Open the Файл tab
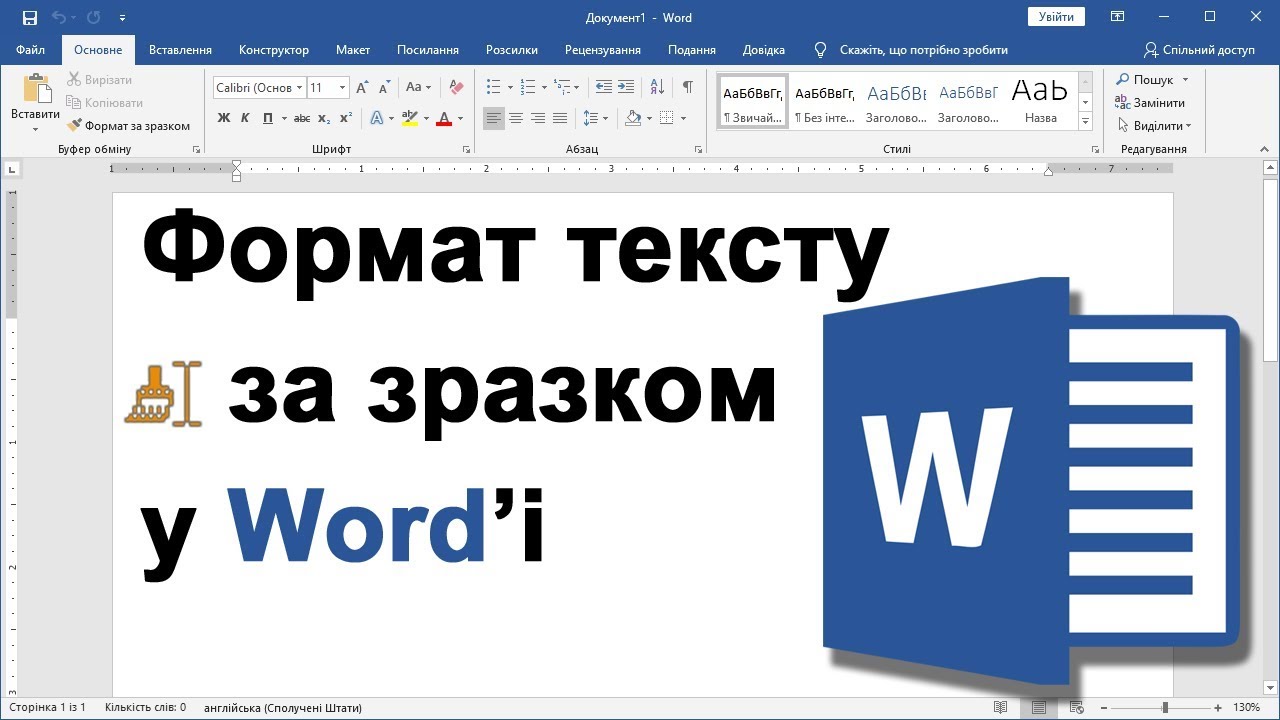Image resolution: width=1280 pixels, height=720 pixels. click(x=31, y=49)
